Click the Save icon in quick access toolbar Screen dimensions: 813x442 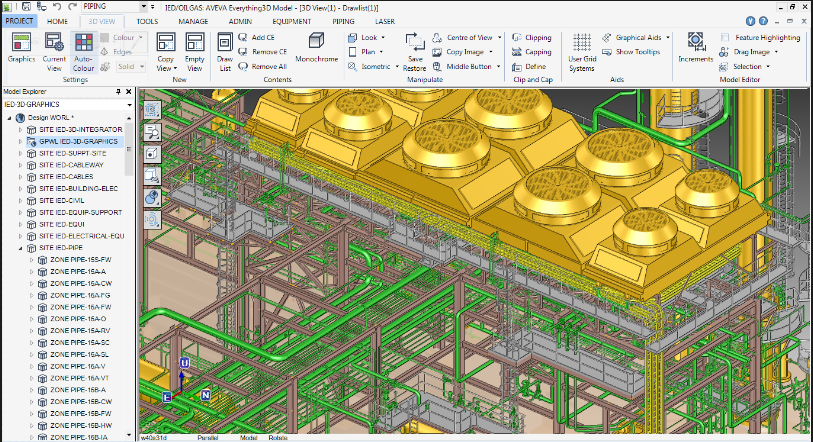[26, 6]
